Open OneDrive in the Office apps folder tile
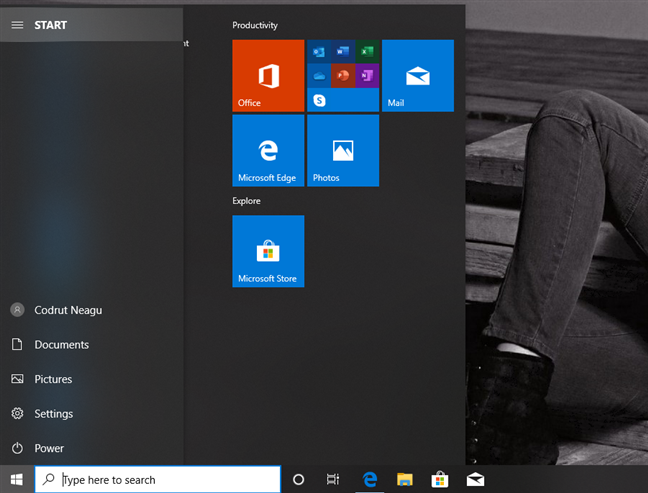648x493 pixels. click(319, 76)
